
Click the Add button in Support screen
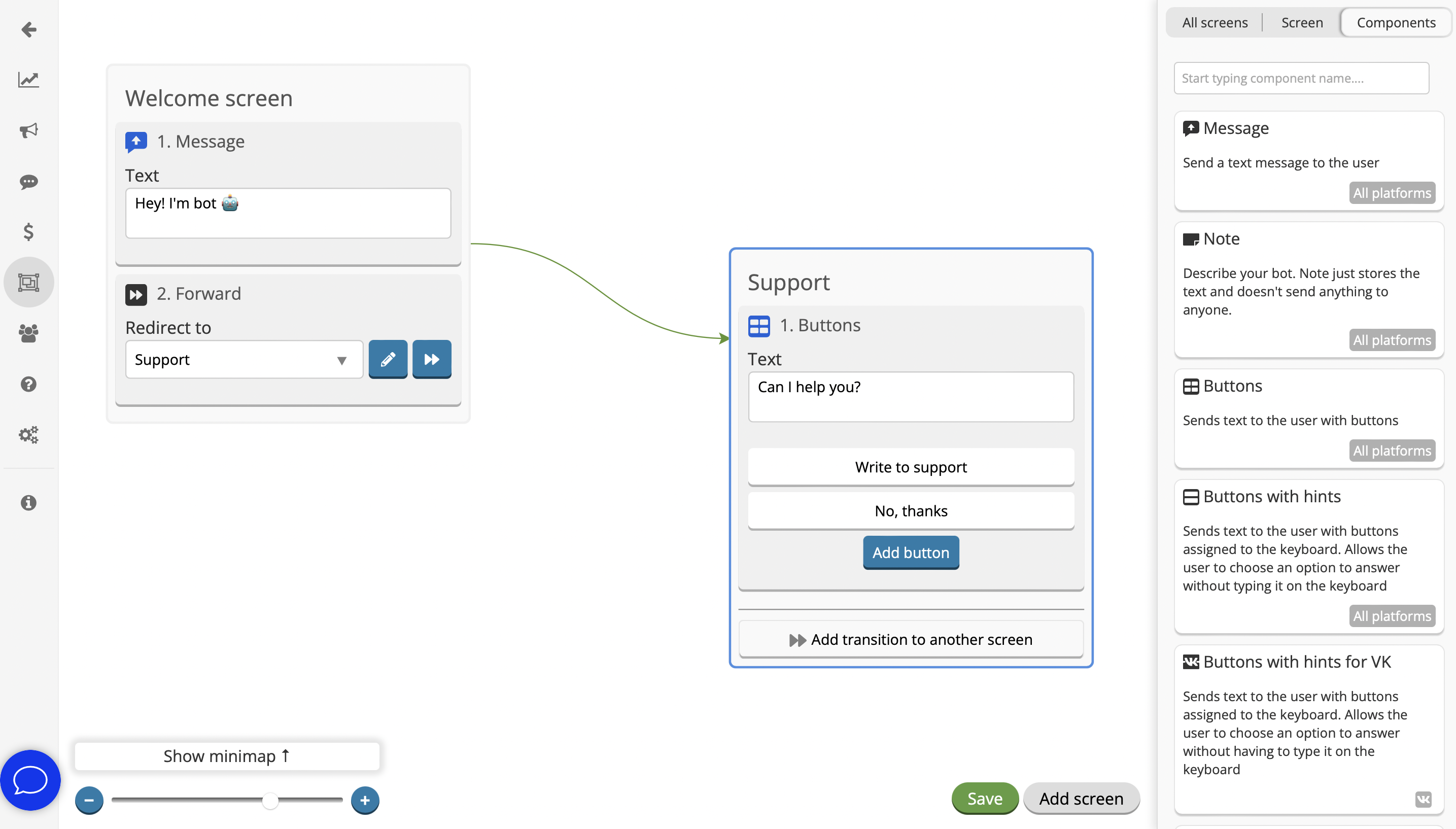click(x=911, y=551)
